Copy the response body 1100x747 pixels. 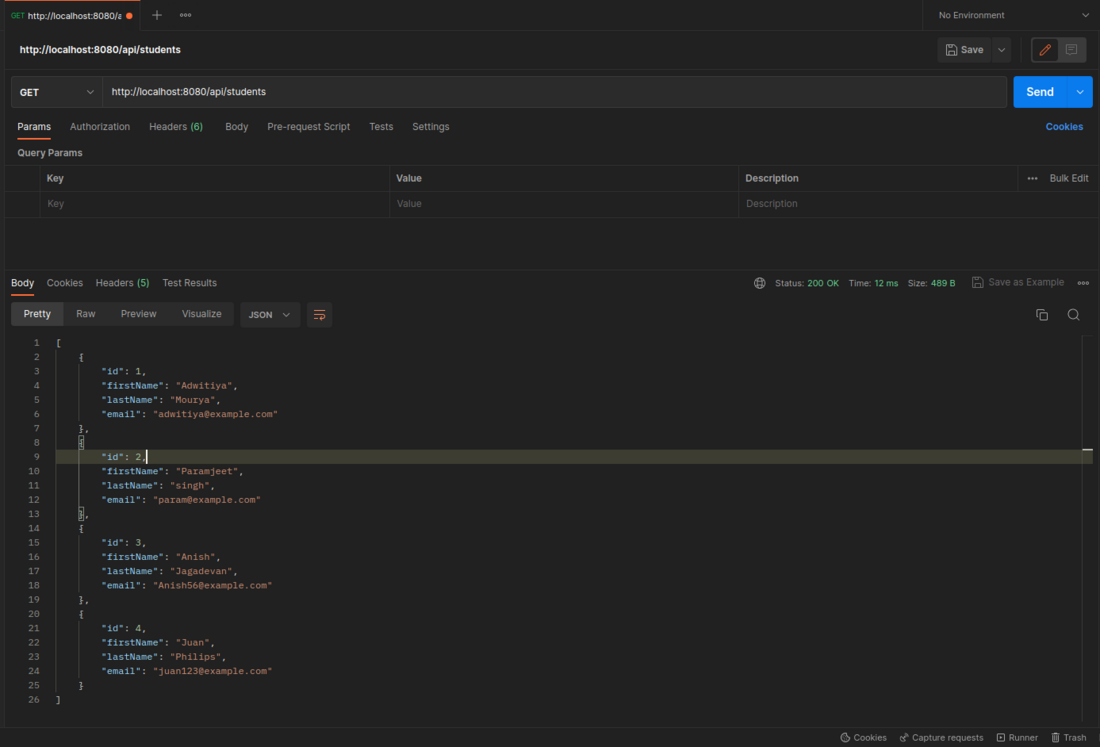point(1041,314)
